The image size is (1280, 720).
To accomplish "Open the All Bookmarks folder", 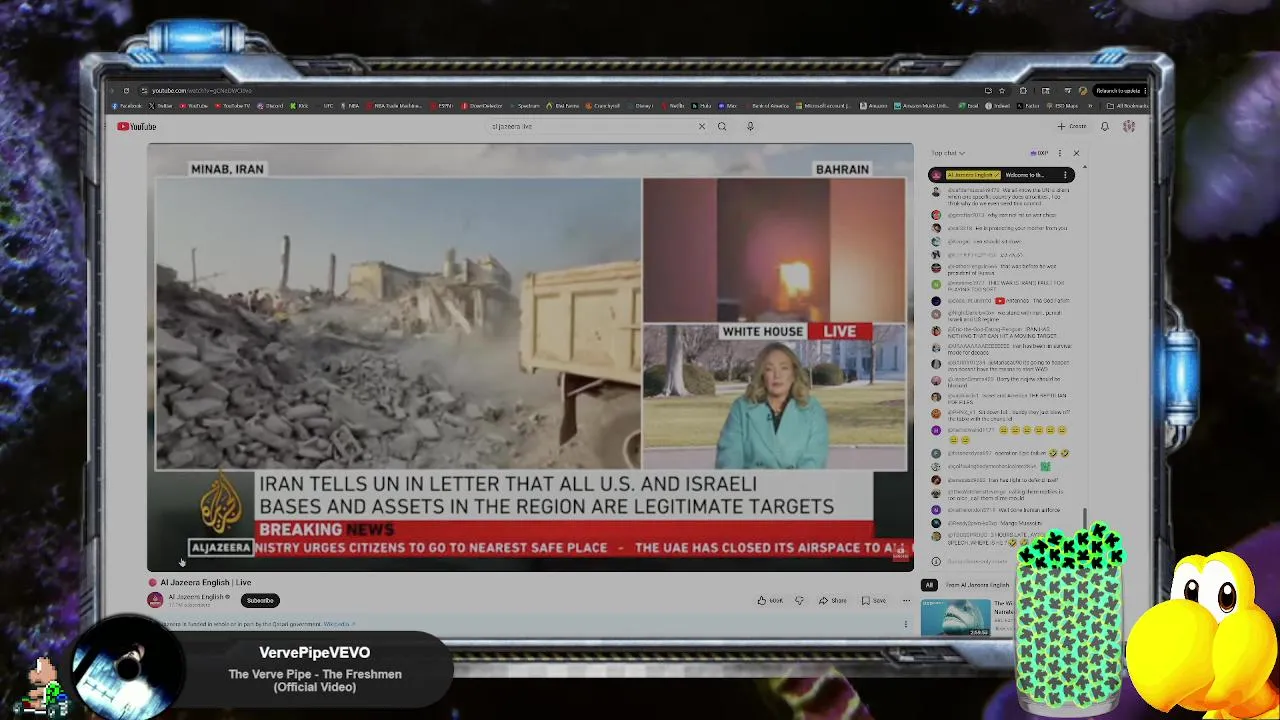I will coord(1129,106).
